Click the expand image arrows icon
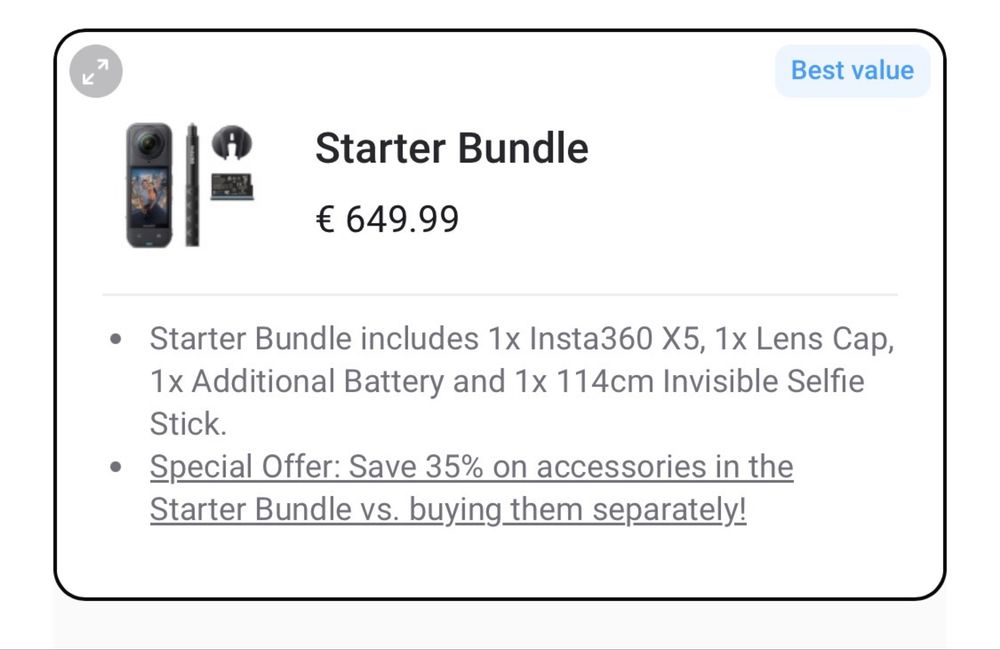Viewport: 1000px width, 650px height. [x=97, y=72]
